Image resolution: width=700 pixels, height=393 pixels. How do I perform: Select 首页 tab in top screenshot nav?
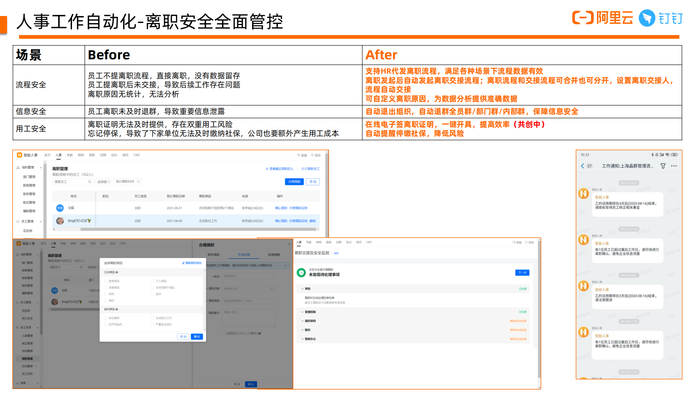click(x=47, y=155)
